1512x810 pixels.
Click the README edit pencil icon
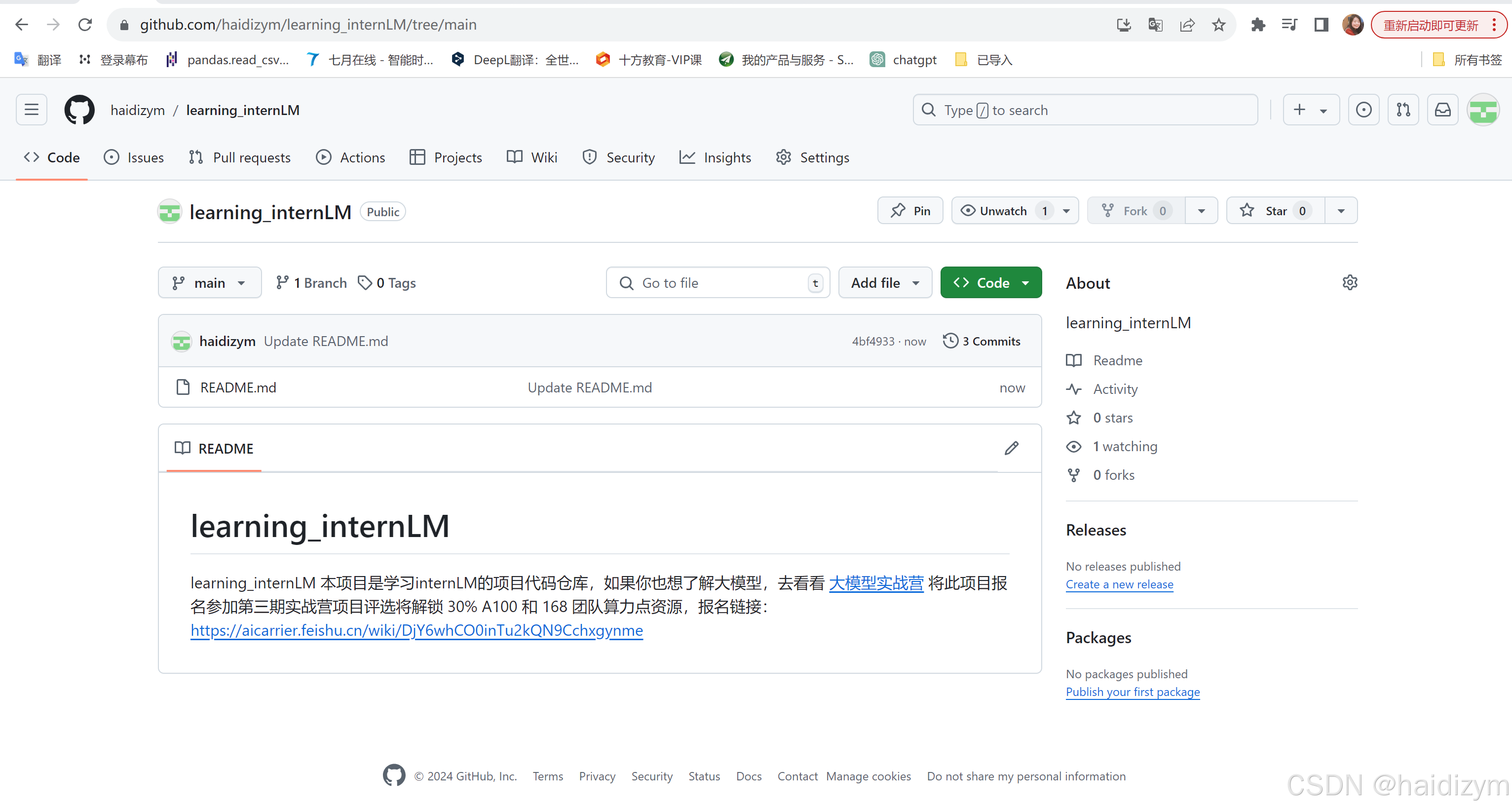pyautogui.click(x=1012, y=448)
